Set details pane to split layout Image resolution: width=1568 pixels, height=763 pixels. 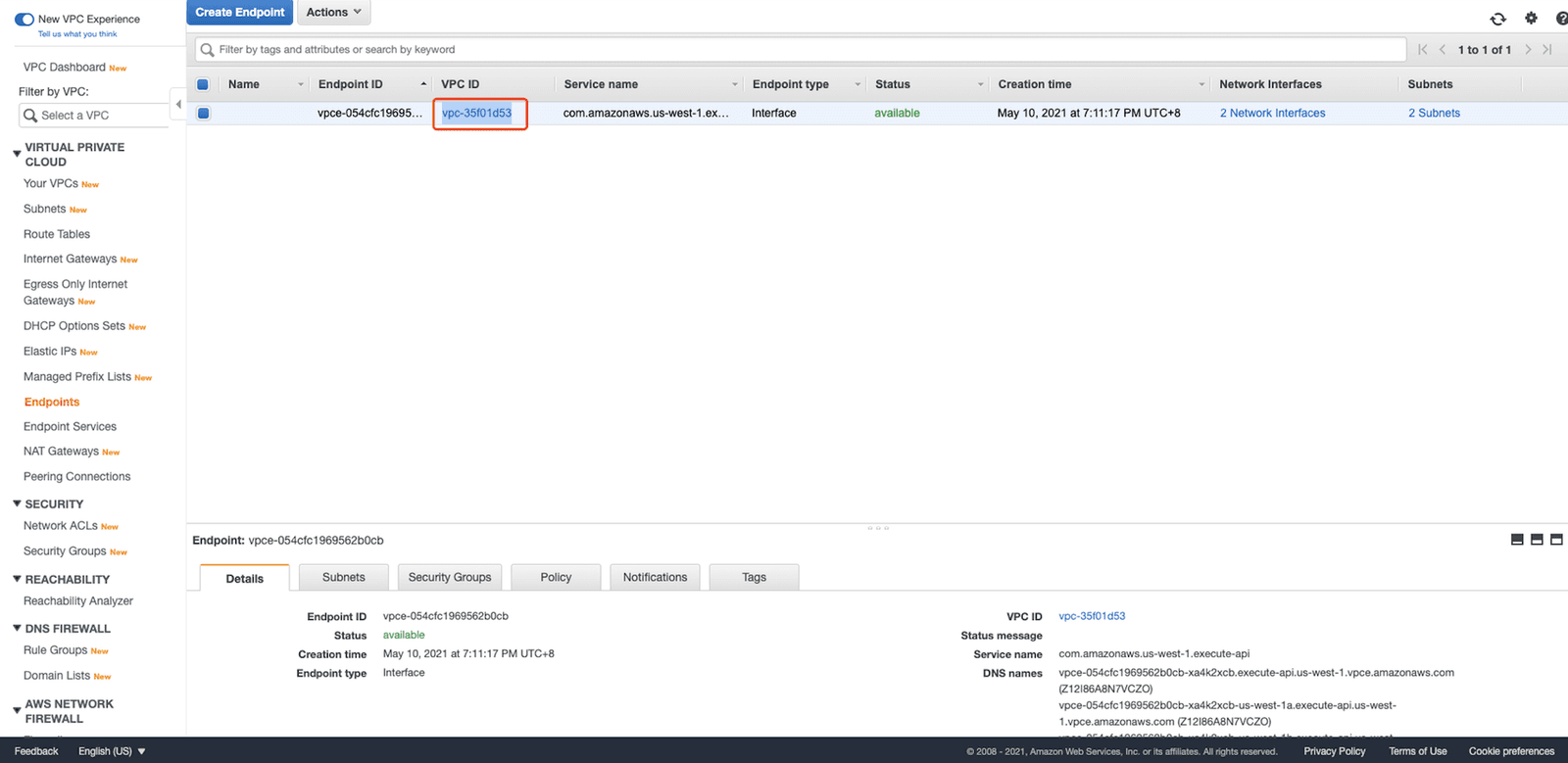pos(1537,540)
